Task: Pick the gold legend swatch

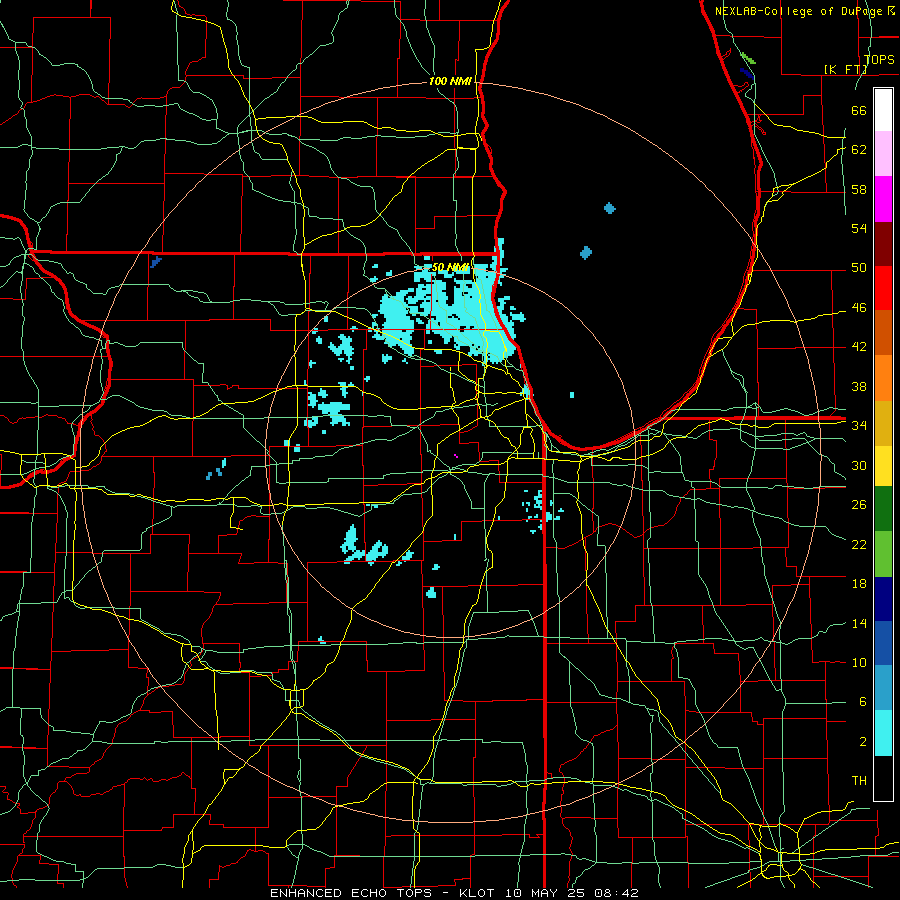Action: click(x=883, y=423)
